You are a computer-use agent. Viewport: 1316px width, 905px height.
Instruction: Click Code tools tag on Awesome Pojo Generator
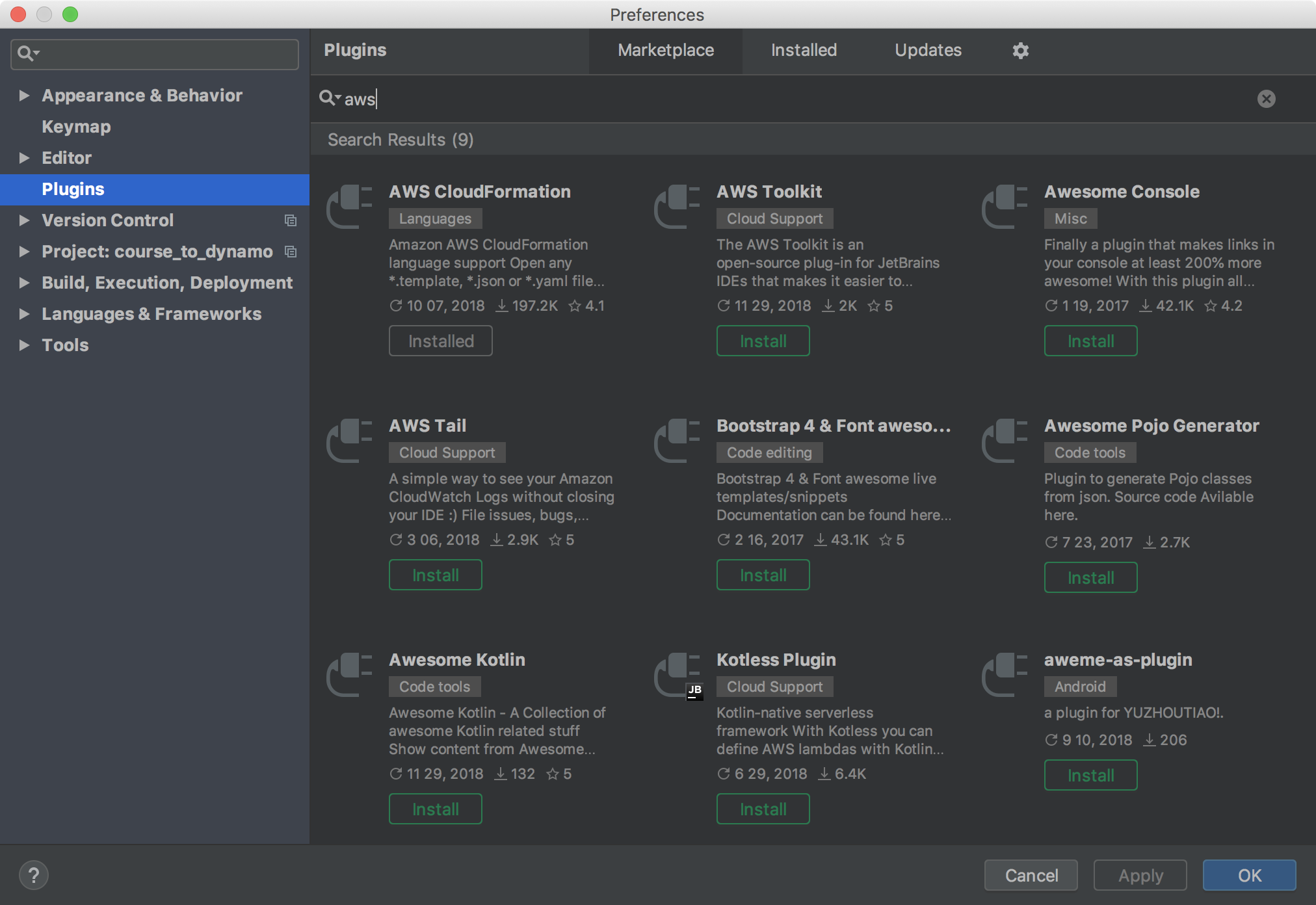coord(1090,452)
